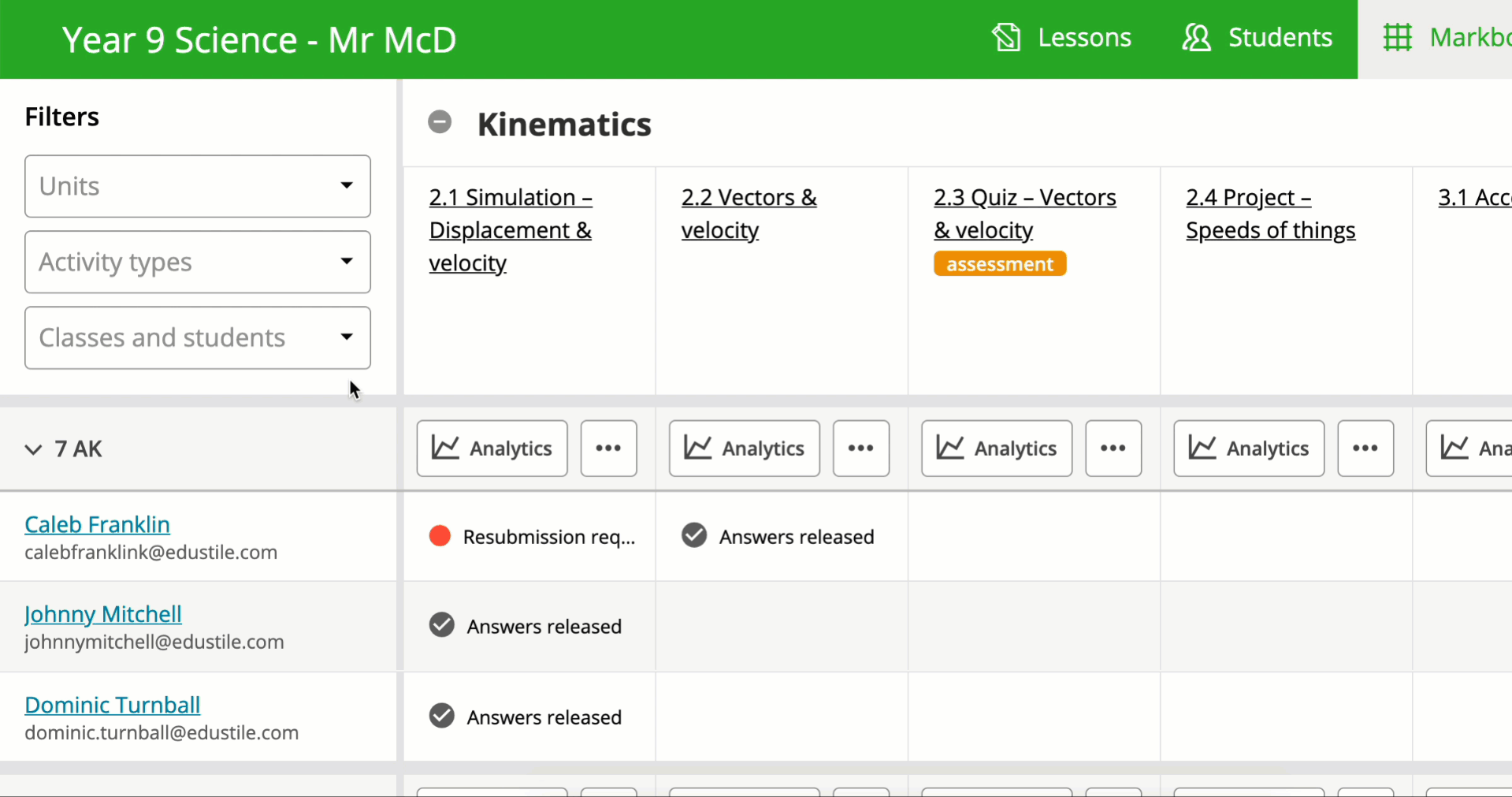Open more options for 2.4 Project

[x=1365, y=449]
